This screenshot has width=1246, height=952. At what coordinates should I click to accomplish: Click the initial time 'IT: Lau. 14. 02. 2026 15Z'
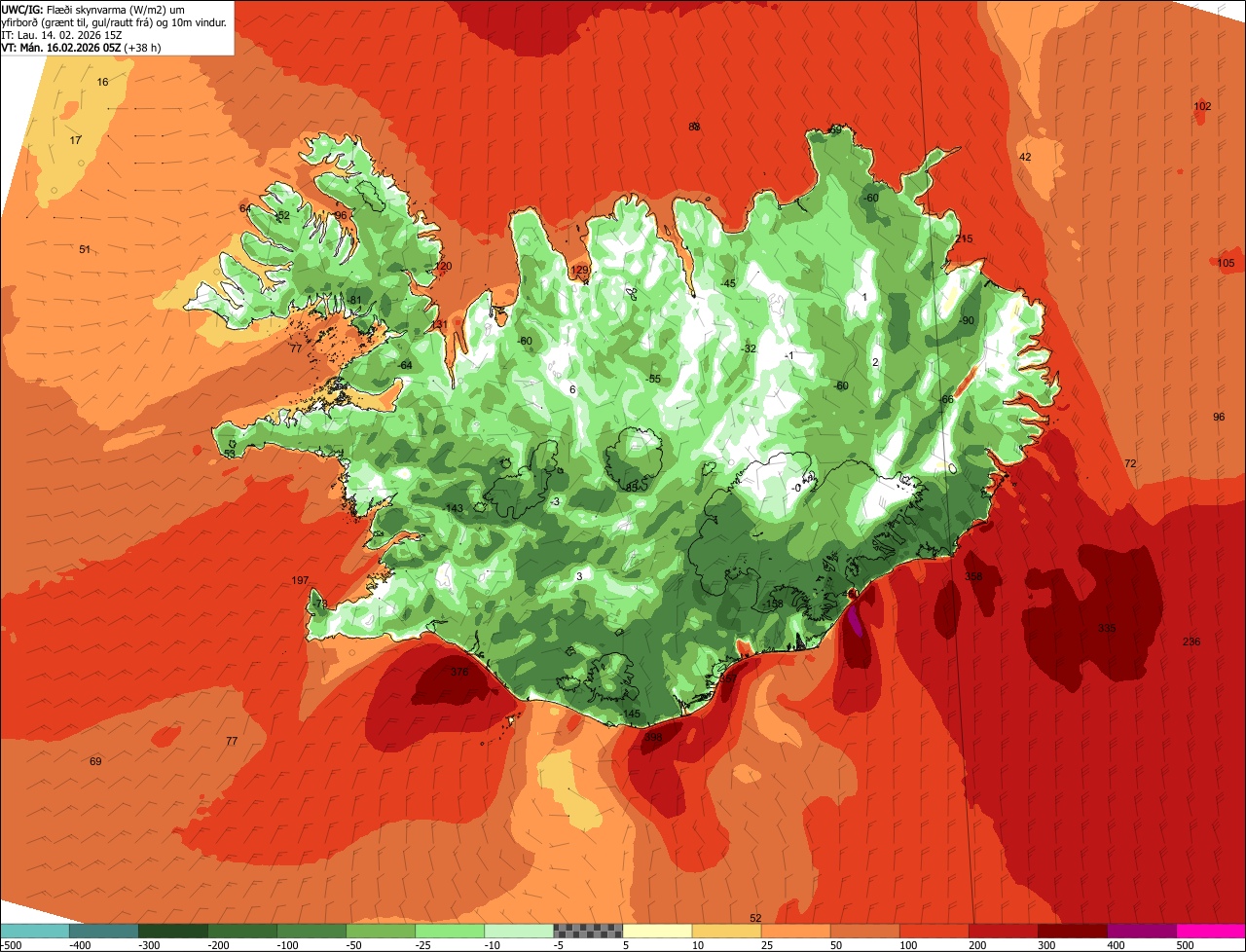click(x=61, y=34)
